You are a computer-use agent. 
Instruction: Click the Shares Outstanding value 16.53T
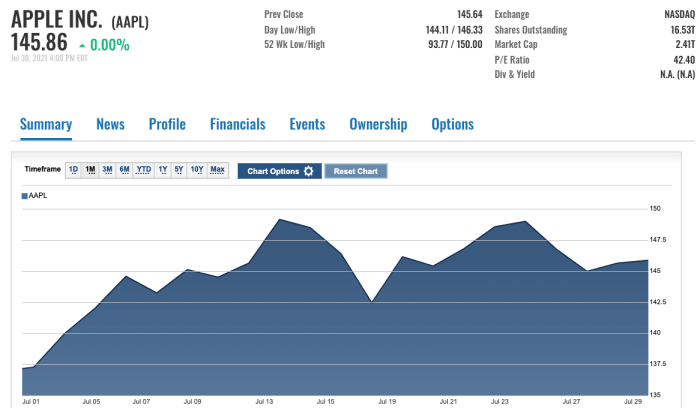[683, 30]
